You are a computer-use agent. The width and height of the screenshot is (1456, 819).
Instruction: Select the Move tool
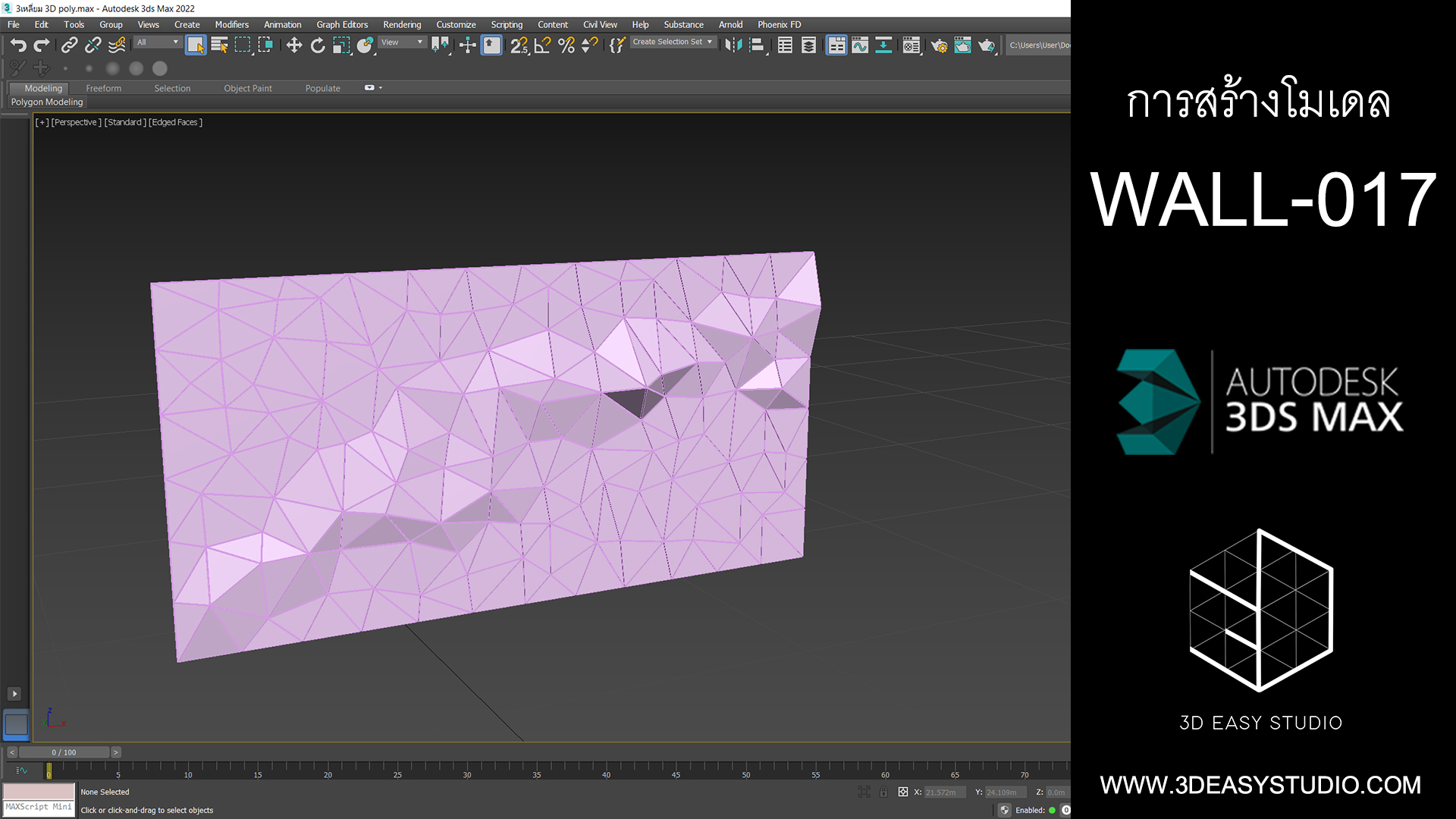293,45
